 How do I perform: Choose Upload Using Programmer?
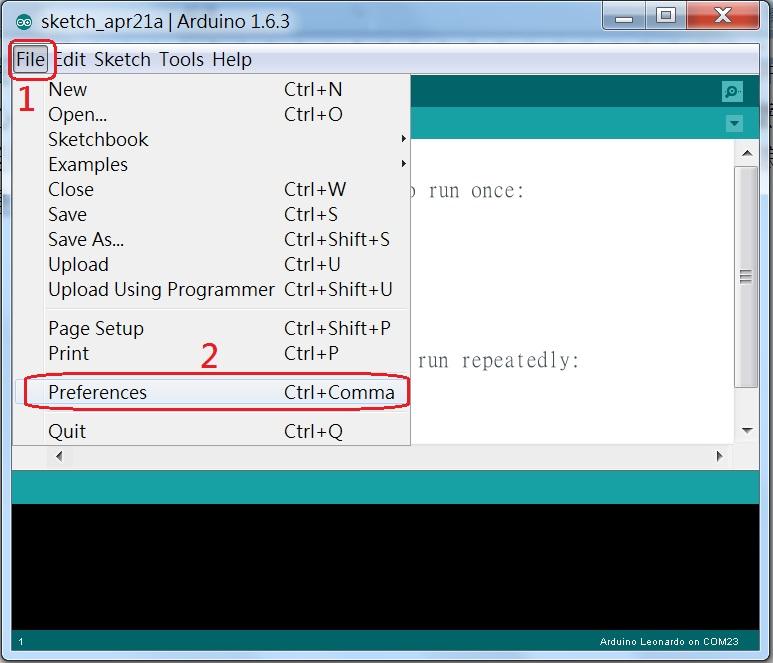(x=212, y=290)
